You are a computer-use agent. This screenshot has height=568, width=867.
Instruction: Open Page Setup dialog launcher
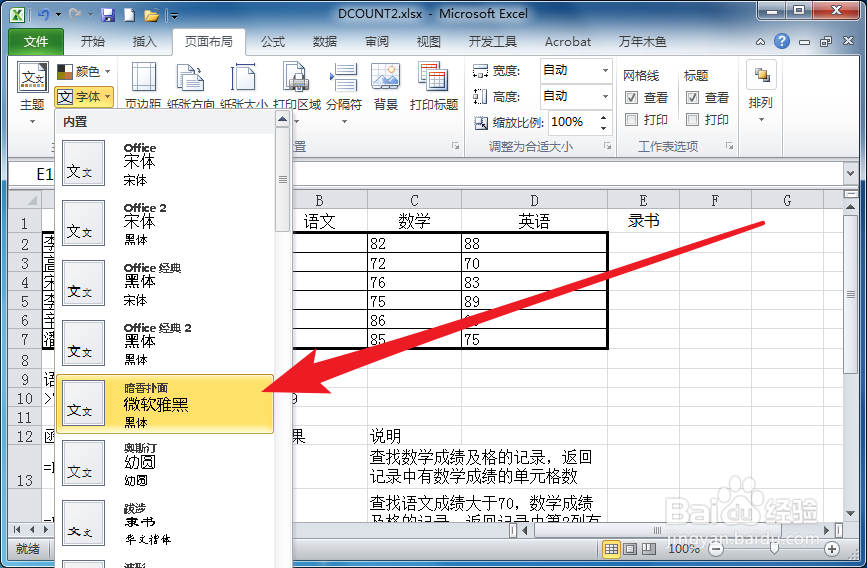(x=455, y=146)
